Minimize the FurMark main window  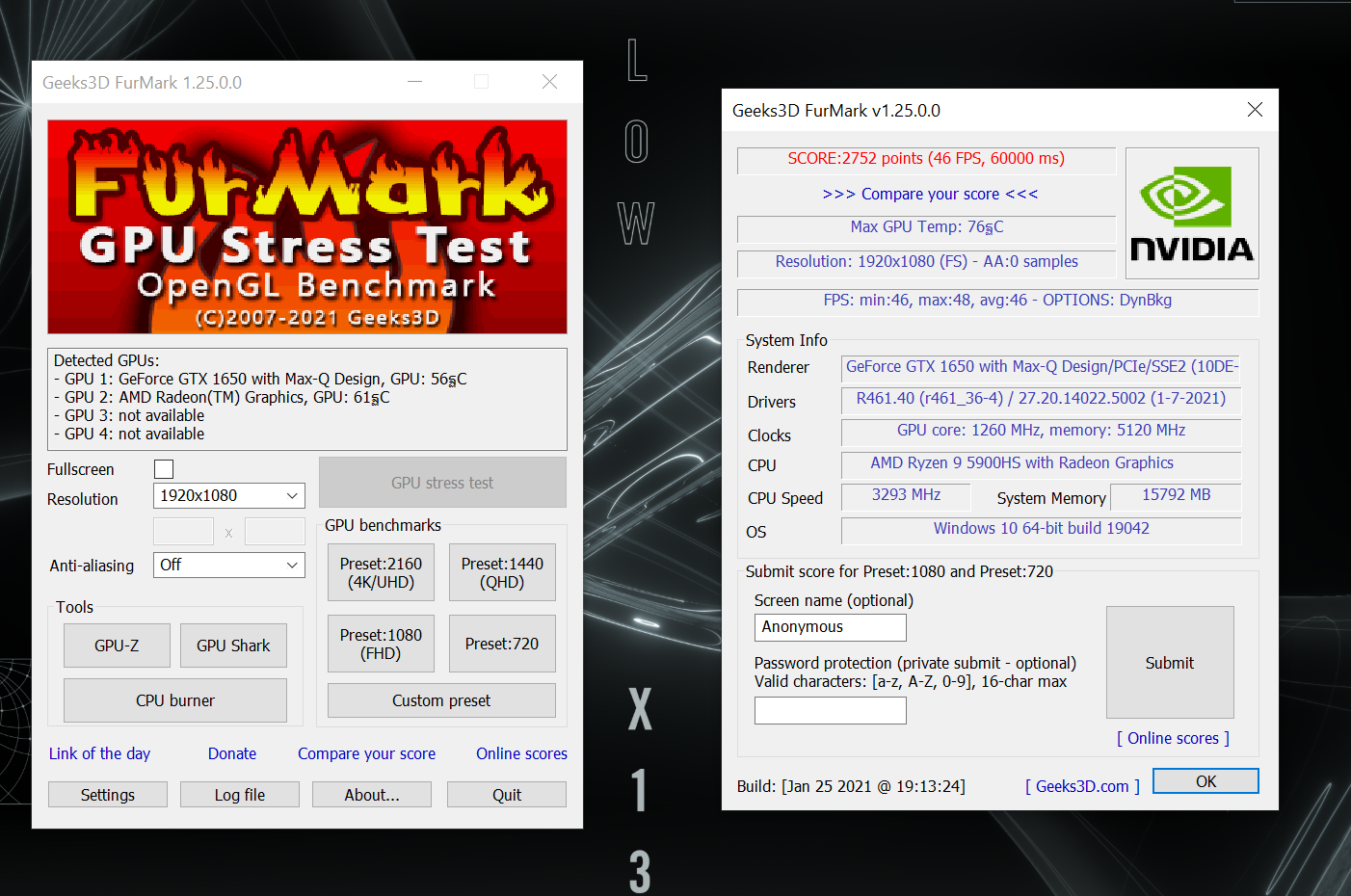pyautogui.click(x=414, y=82)
